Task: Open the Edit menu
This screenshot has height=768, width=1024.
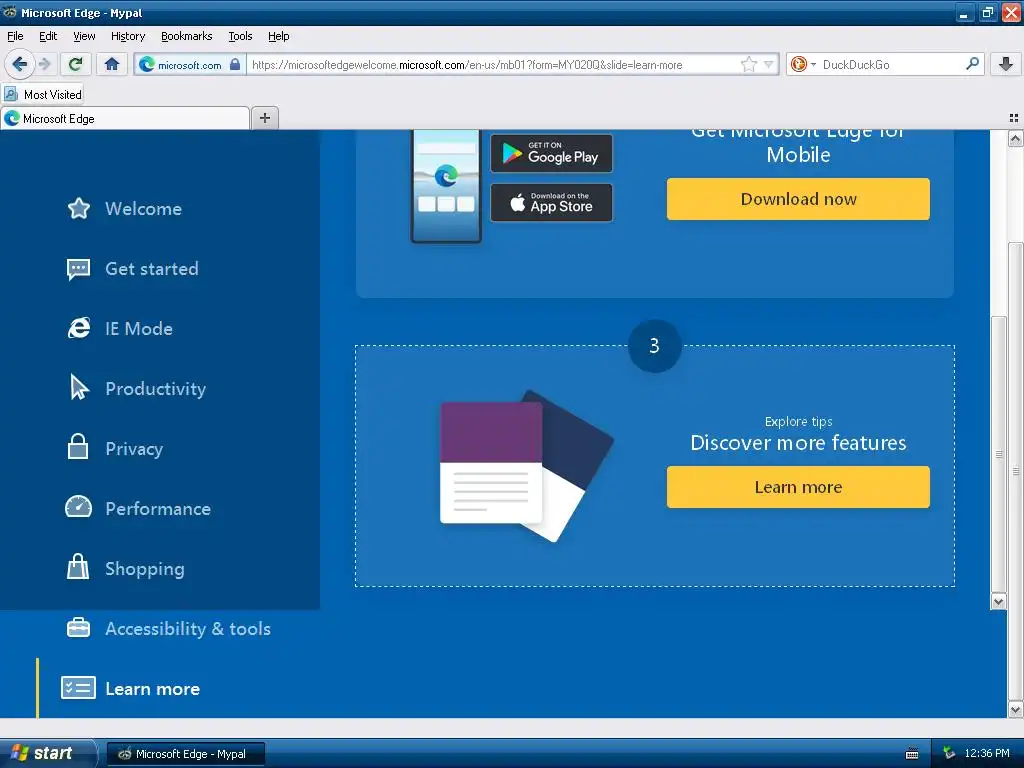Action: (48, 36)
